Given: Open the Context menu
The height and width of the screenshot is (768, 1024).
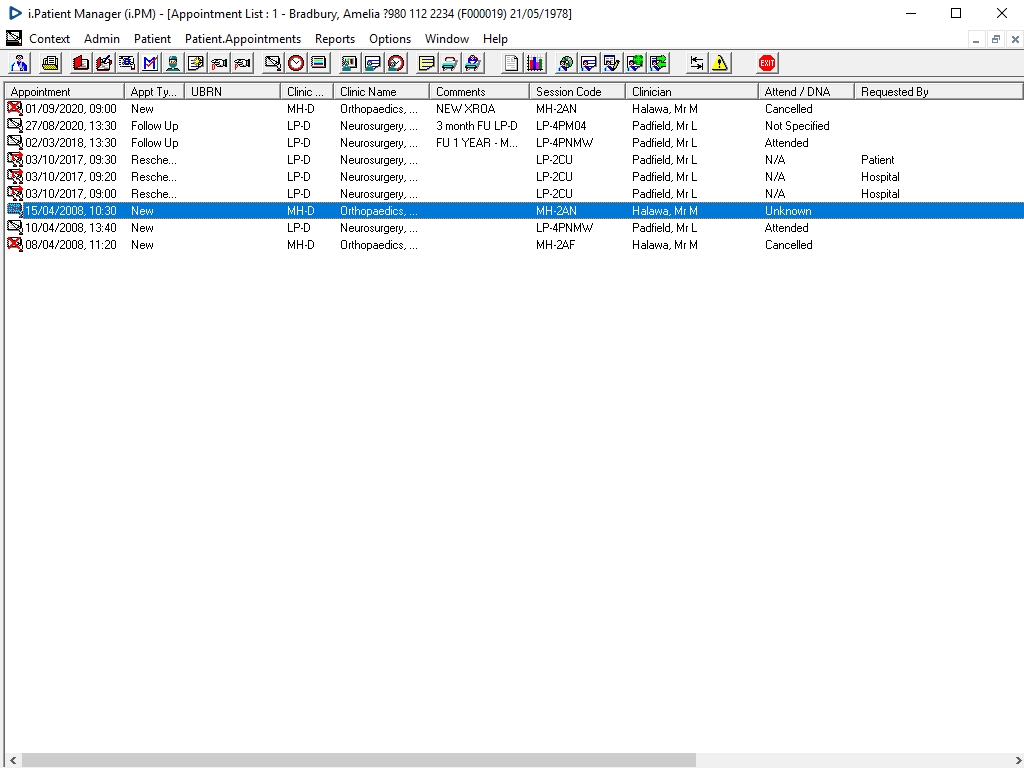Looking at the screenshot, I should tap(50, 39).
